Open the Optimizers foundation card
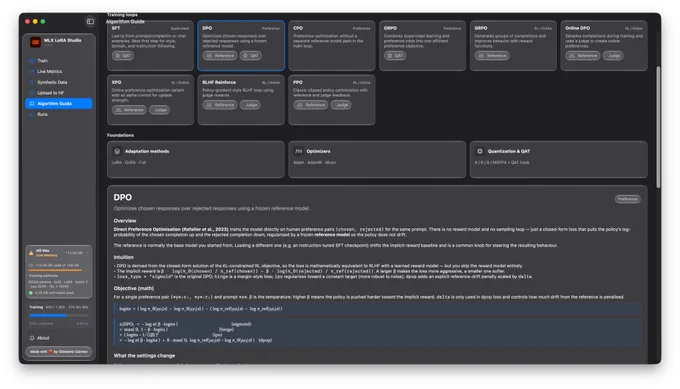The image size is (680, 389). point(377,159)
